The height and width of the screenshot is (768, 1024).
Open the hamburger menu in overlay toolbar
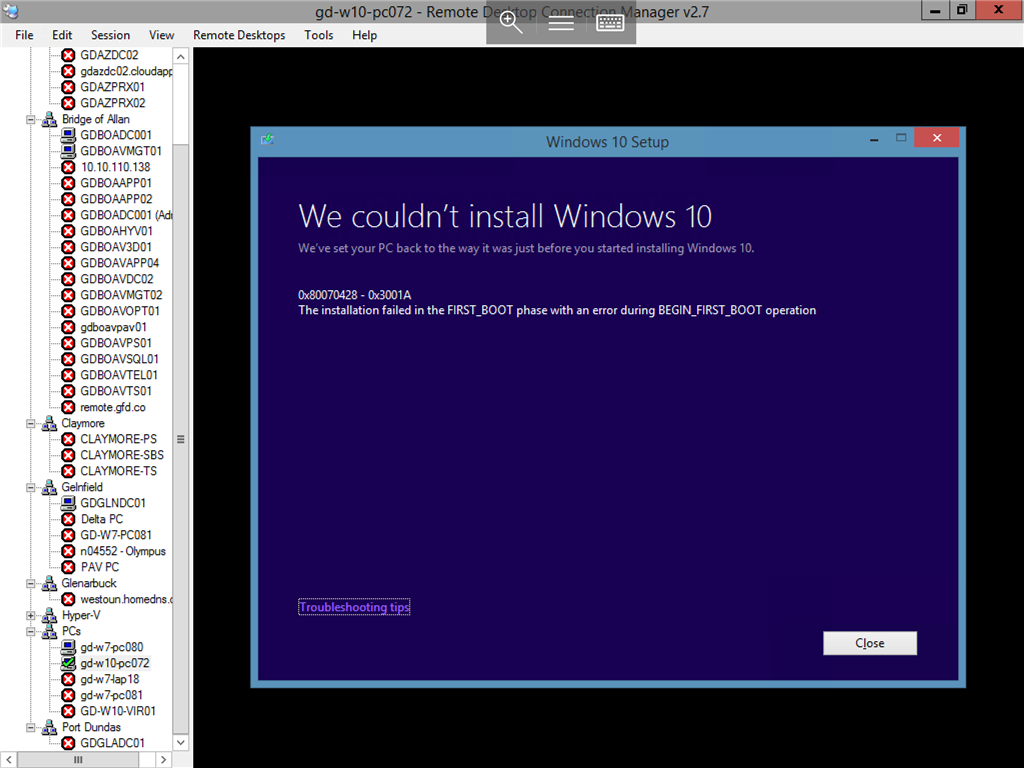[561, 24]
